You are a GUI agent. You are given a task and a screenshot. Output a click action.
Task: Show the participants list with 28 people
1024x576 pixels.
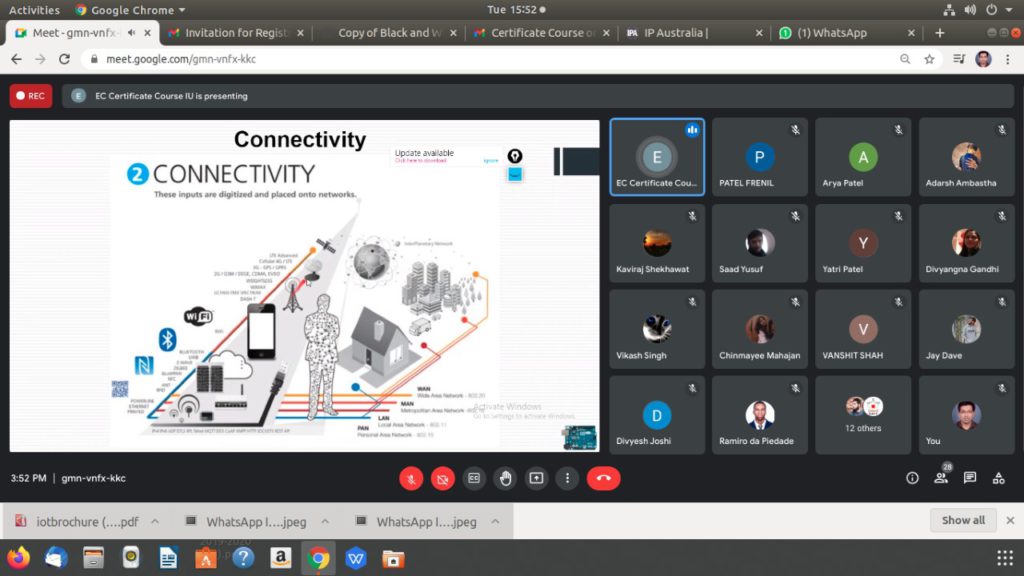pos(941,478)
